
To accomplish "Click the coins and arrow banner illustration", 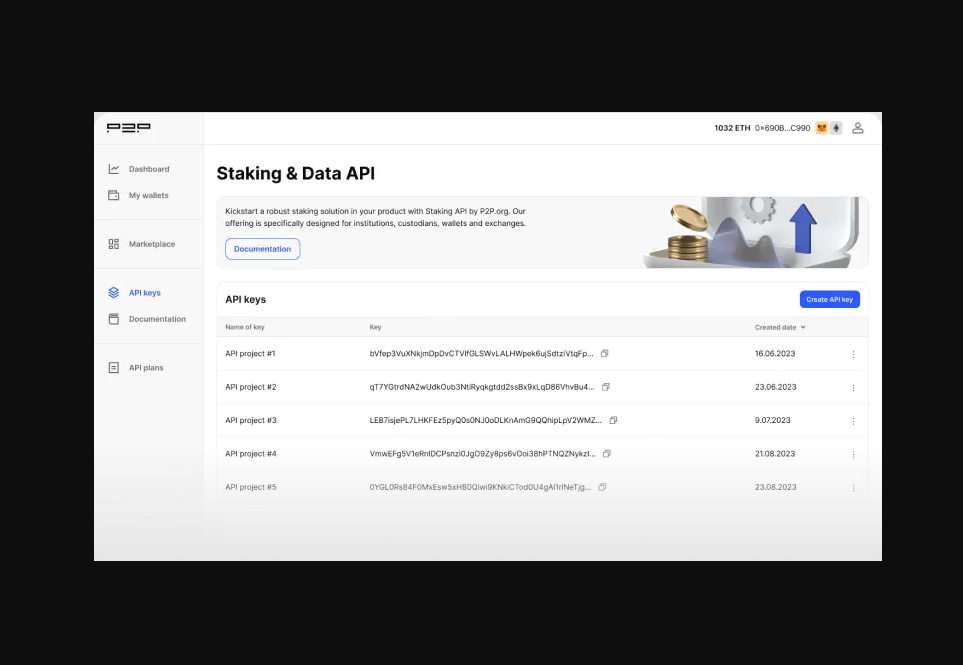I will click(x=752, y=233).
